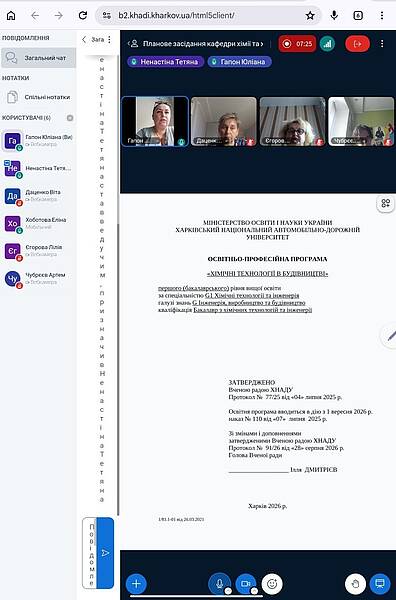Open the Загальний чат item
Viewport: 396px width, 600px height.
click(x=38, y=58)
